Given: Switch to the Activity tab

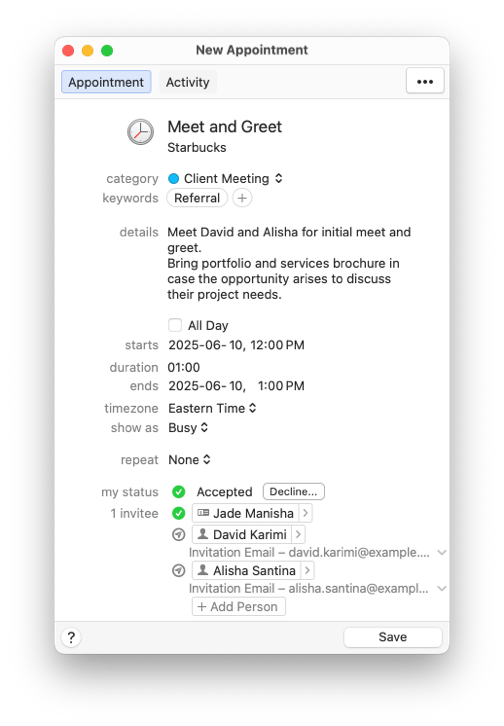Looking at the screenshot, I should [187, 82].
